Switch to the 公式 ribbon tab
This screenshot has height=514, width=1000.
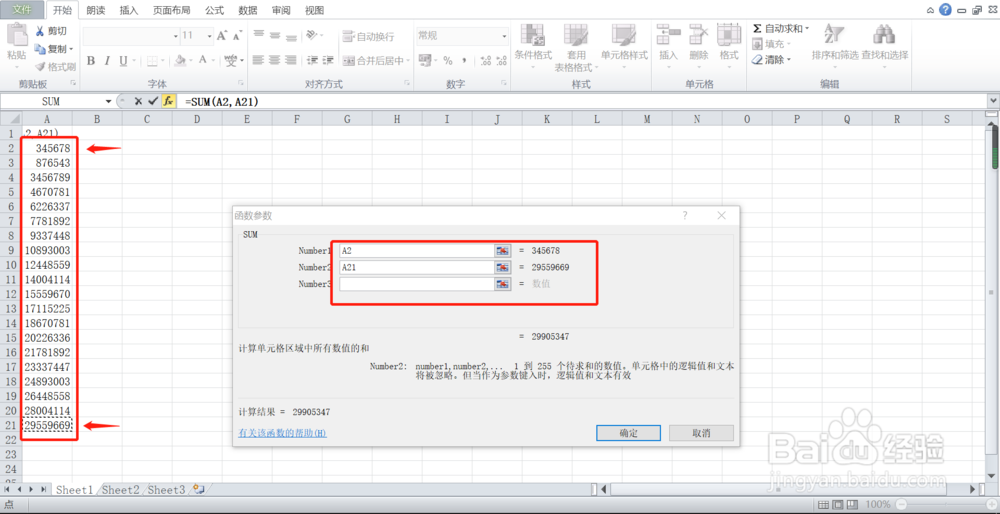(x=214, y=10)
